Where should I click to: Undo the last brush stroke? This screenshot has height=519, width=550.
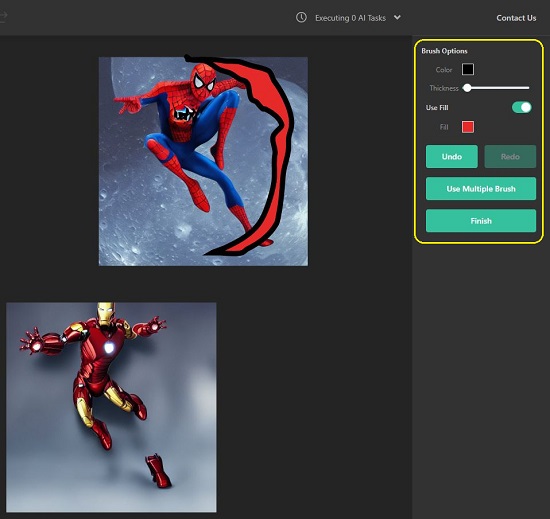click(451, 156)
